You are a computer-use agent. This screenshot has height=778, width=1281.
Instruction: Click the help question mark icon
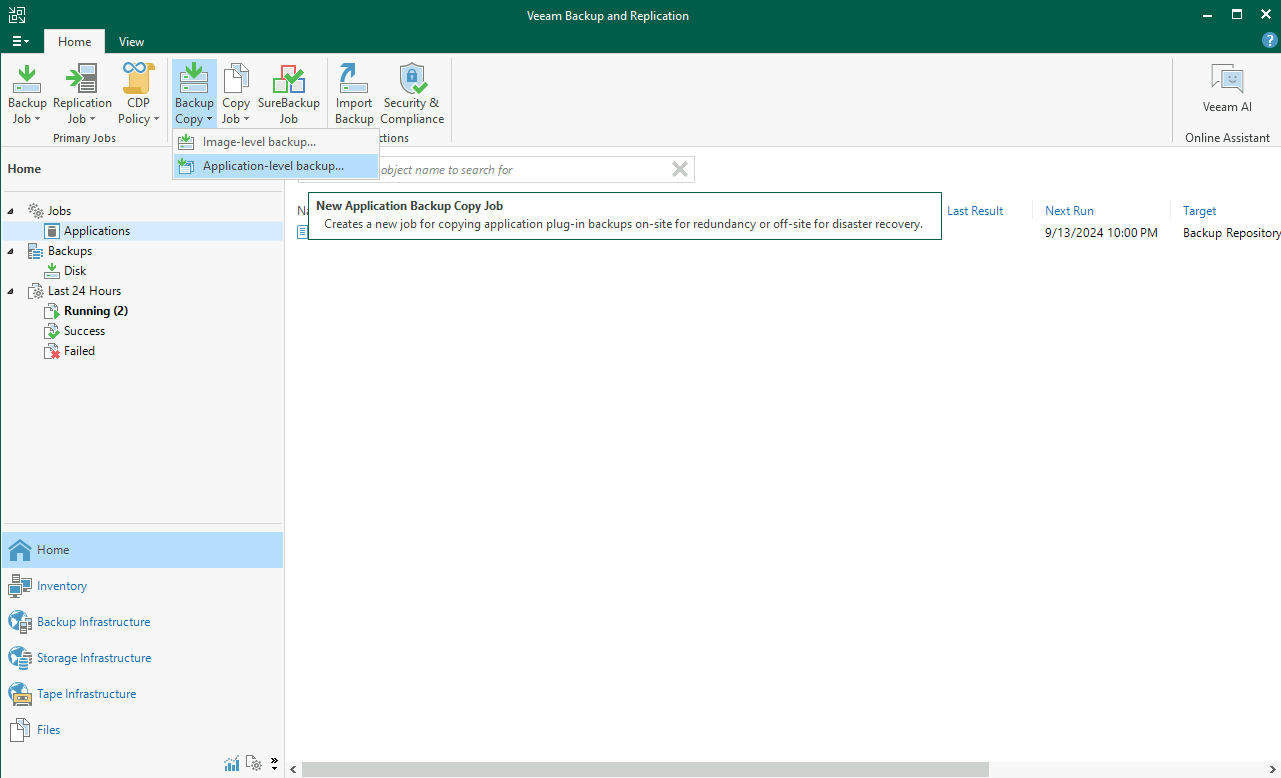pyautogui.click(x=1270, y=41)
